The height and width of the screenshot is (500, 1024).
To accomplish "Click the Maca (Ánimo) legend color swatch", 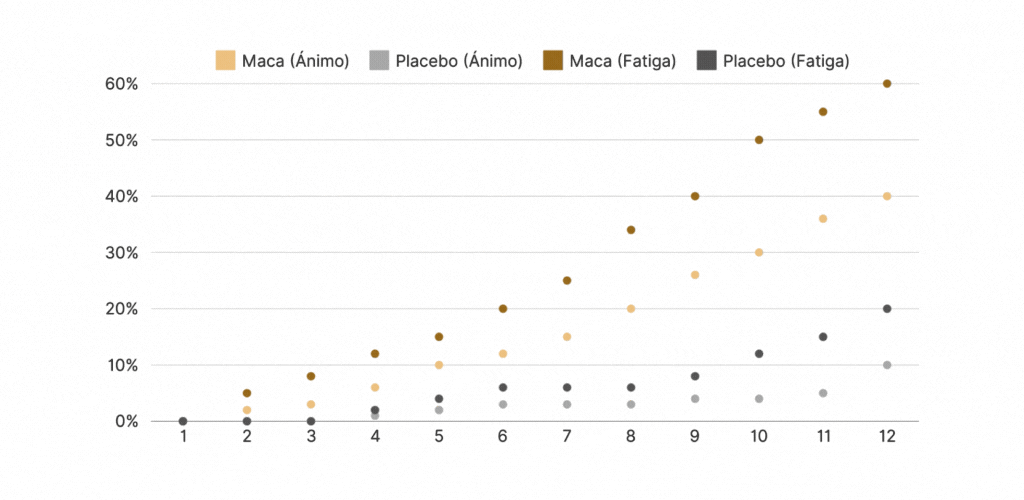I will pyautogui.click(x=225, y=61).
